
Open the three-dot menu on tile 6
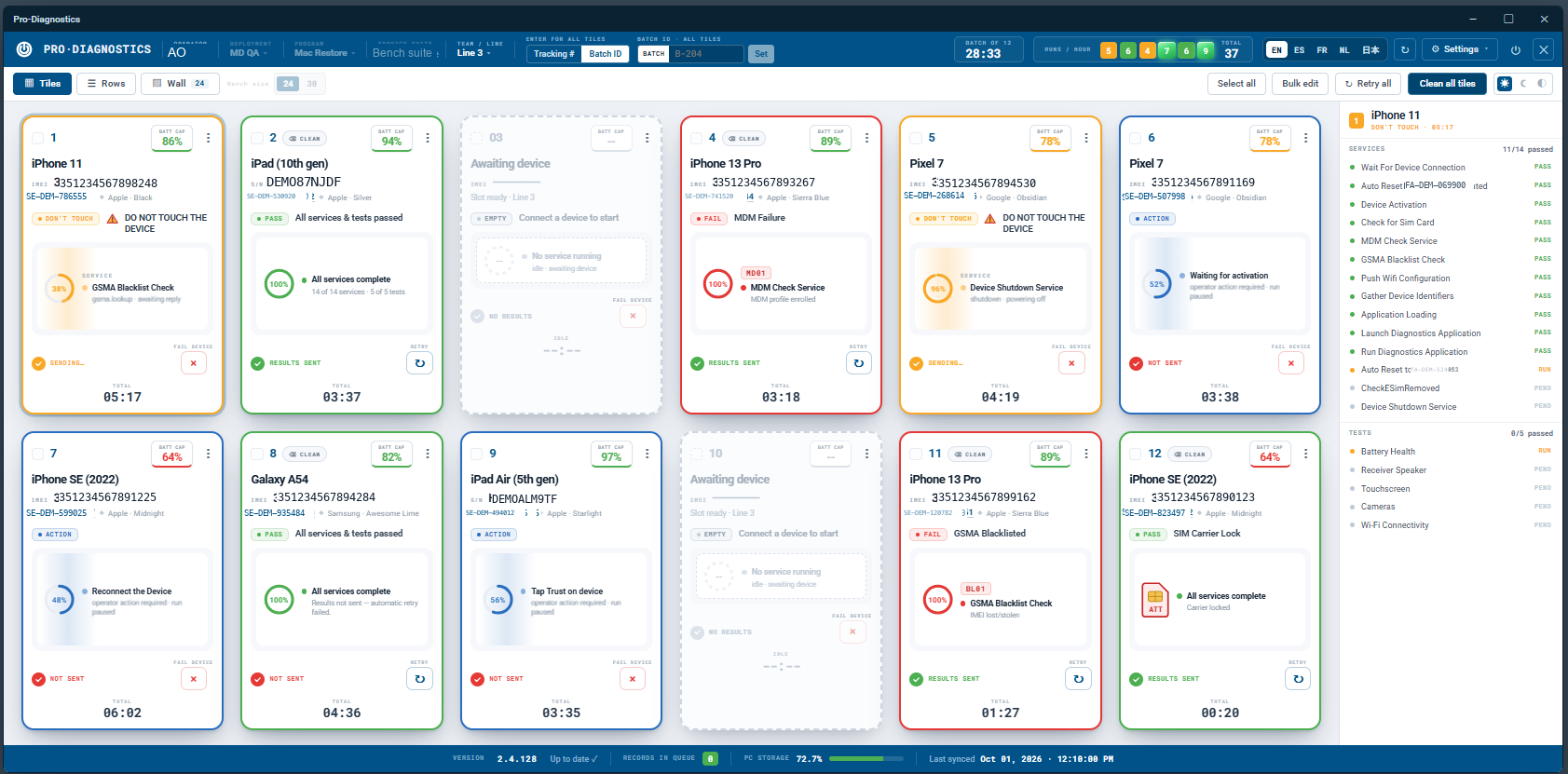(1306, 138)
